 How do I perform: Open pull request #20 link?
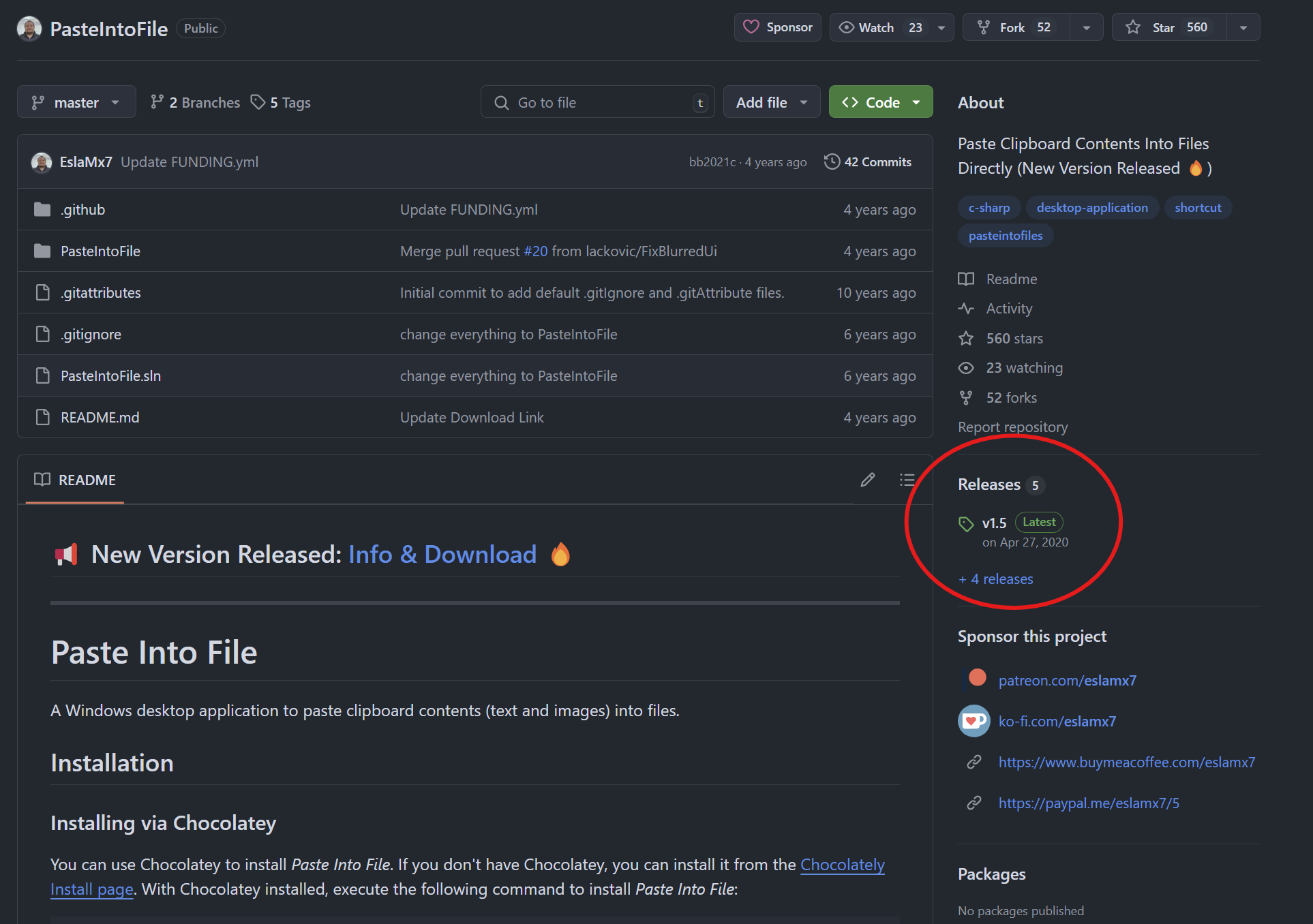tap(535, 251)
